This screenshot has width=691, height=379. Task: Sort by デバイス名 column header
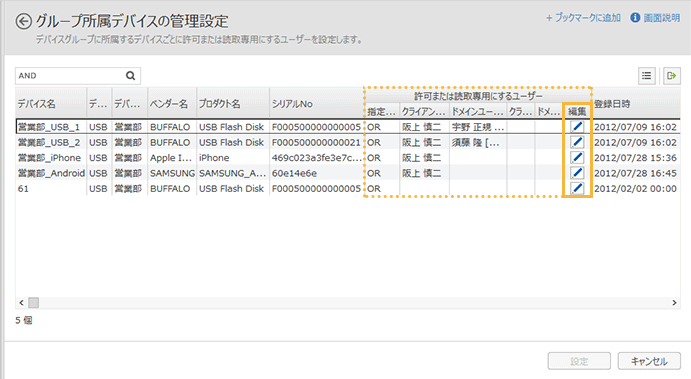tap(51, 104)
